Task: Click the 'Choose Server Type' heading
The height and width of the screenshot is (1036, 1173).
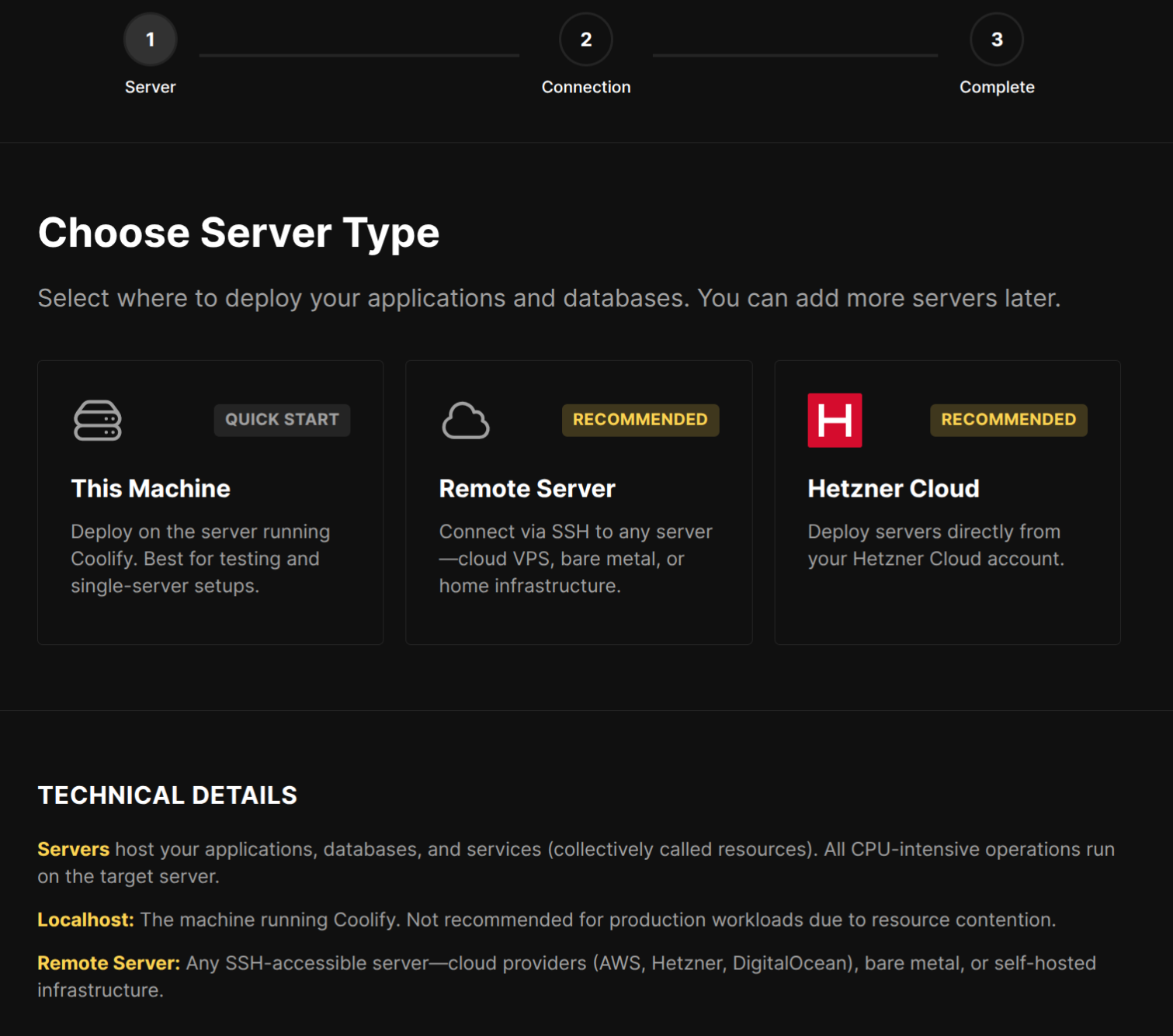Action: click(x=239, y=233)
